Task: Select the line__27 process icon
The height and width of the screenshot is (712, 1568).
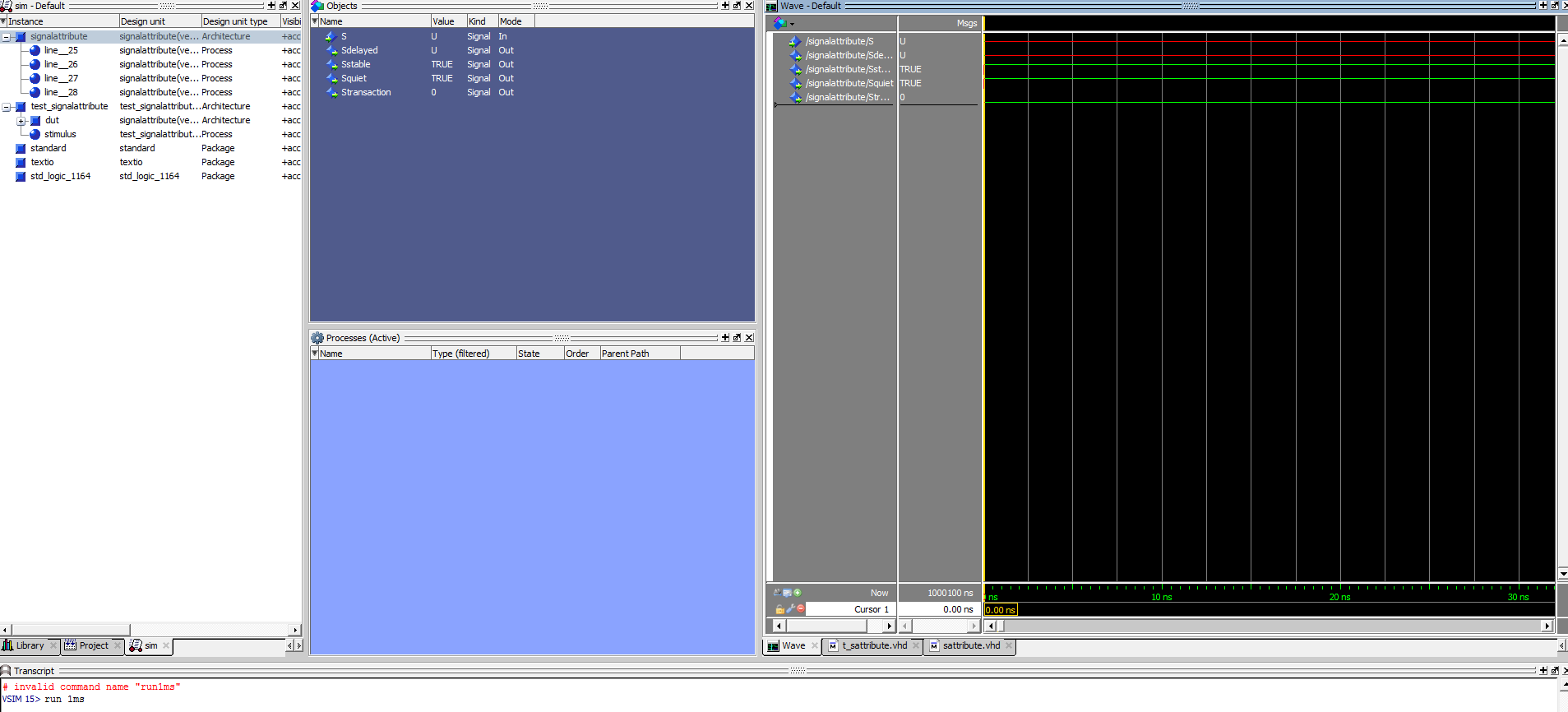Action: tap(35, 79)
